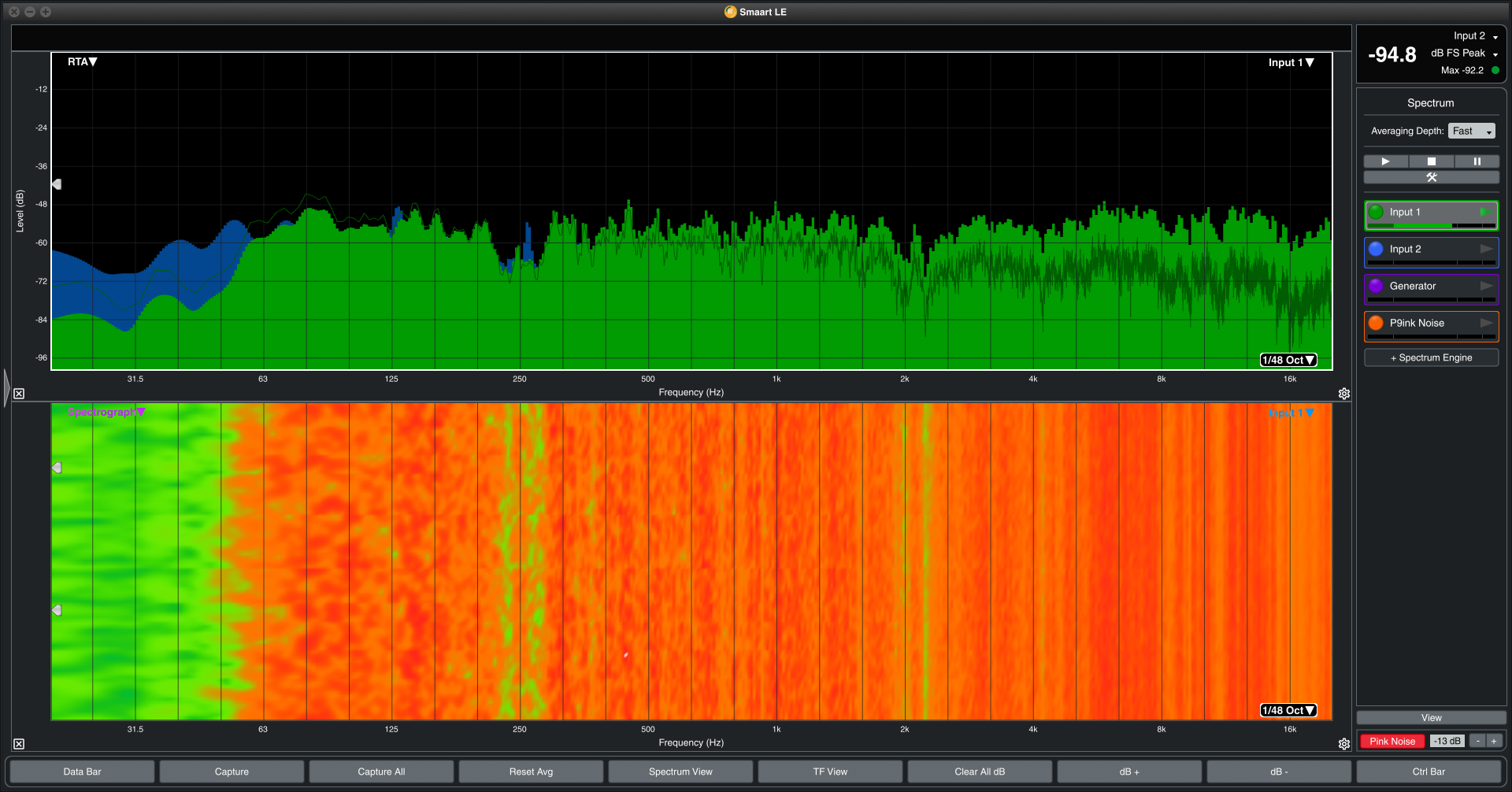Click Clear All dB button
Image resolution: width=1512 pixels, height=792 pixels.
pyautogui.click(x=980, y=772)
